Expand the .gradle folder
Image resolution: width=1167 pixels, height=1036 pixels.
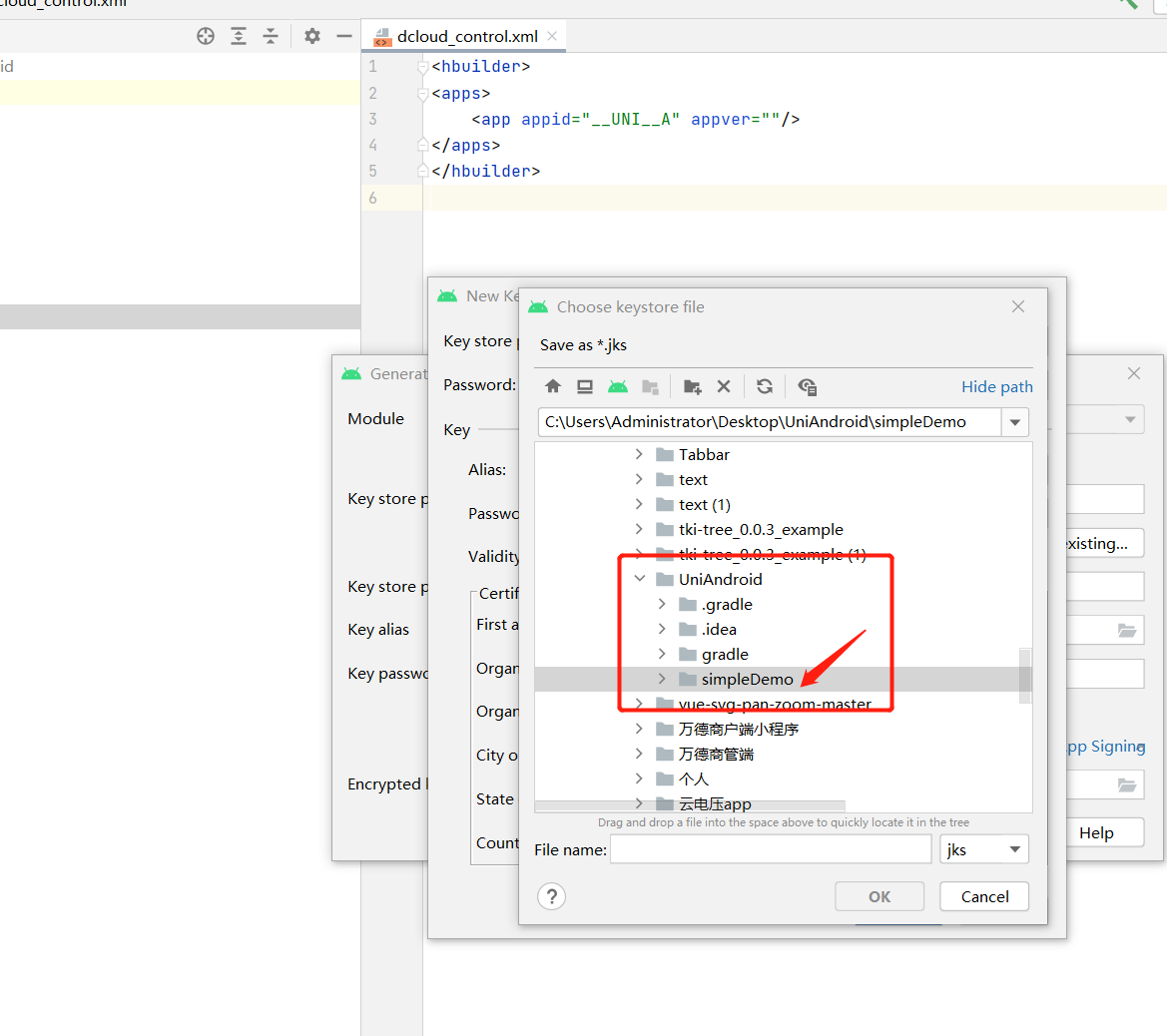click(662, 605)
